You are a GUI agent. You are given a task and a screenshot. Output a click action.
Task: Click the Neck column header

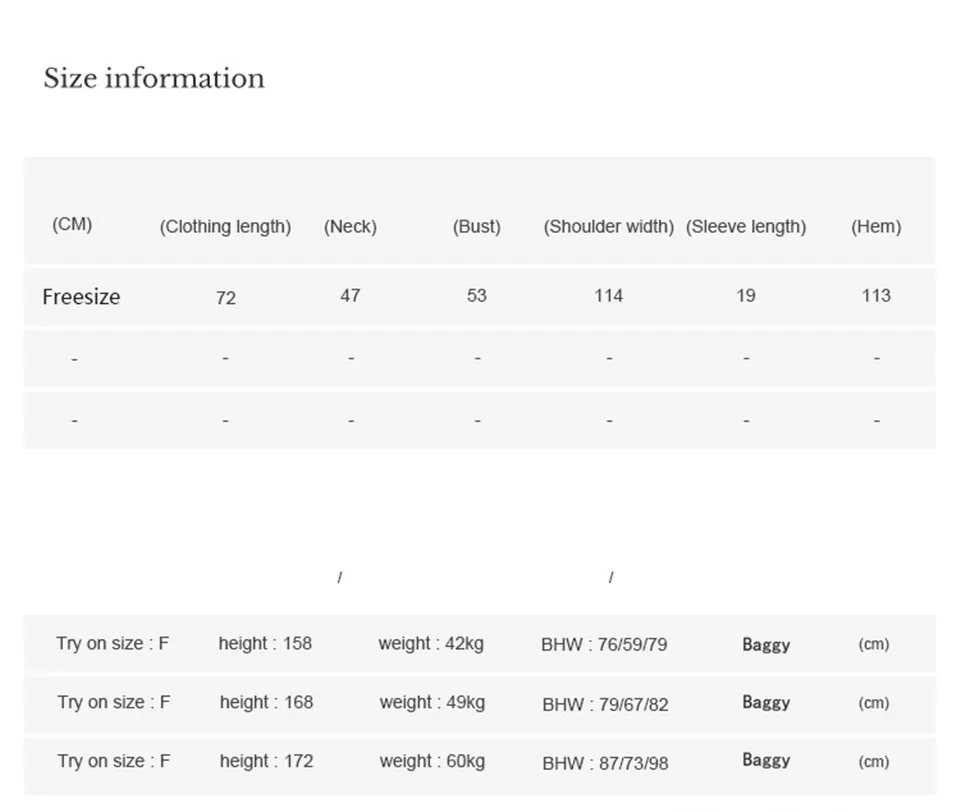point(350,227)
